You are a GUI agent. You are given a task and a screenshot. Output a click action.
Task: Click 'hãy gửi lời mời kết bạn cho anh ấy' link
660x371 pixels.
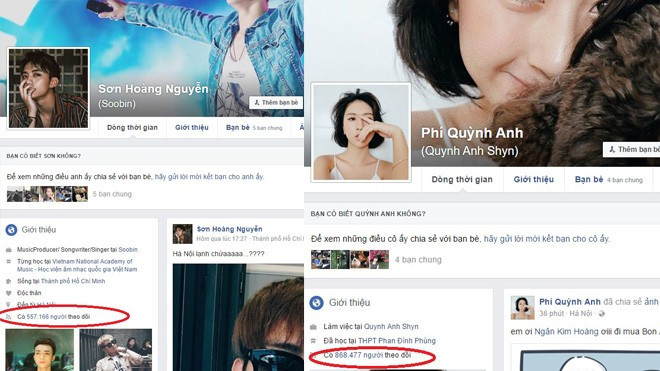(x=209, y=177)
